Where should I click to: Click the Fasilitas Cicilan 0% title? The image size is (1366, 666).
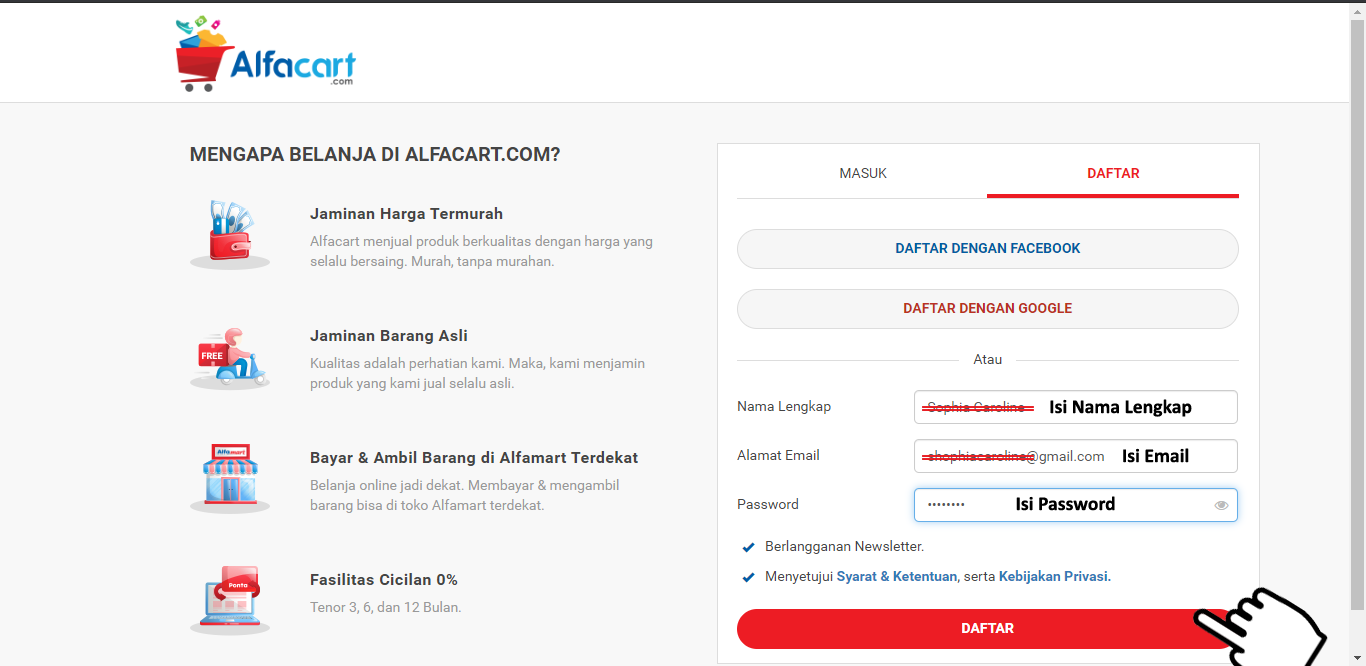coord(384,580)
